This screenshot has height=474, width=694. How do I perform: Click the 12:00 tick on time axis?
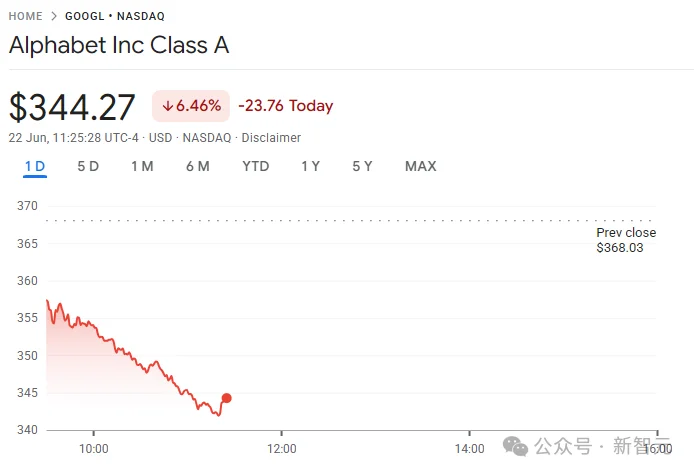click(282, 449)
